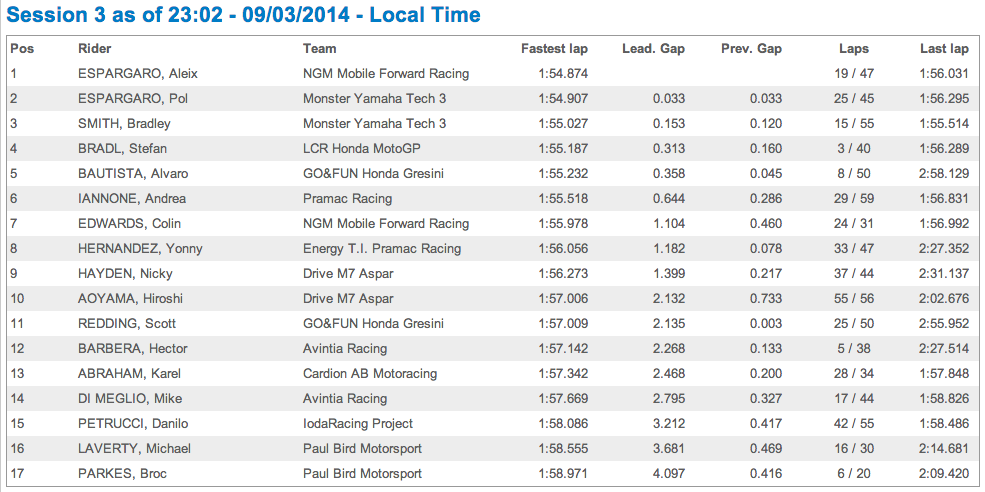
Task: Select rider AOYAMA, Hiroshi
Action: (x=131, y=298)
